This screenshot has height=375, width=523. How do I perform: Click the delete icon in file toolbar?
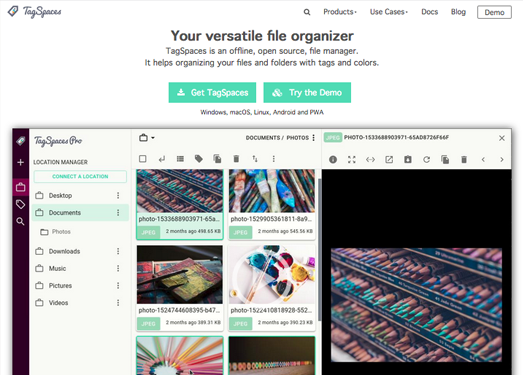(x=236, y=159)
